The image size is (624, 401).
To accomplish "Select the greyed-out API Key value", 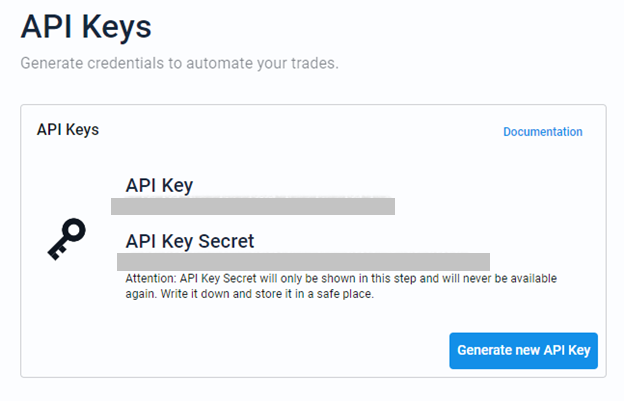I will click(x=253, y=206).
